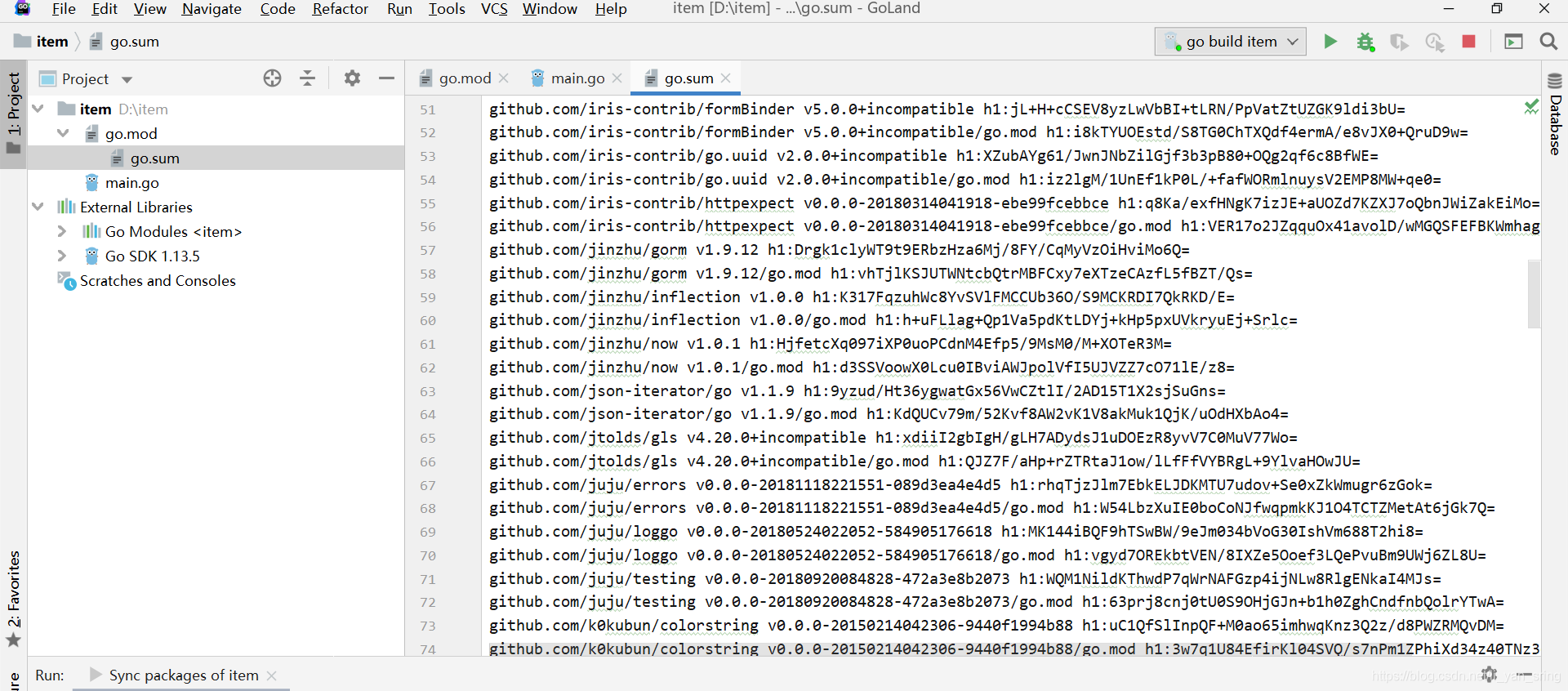This screenshot has width=1568, height=691.
Task: Open the File menu
Action: [64, 9]
